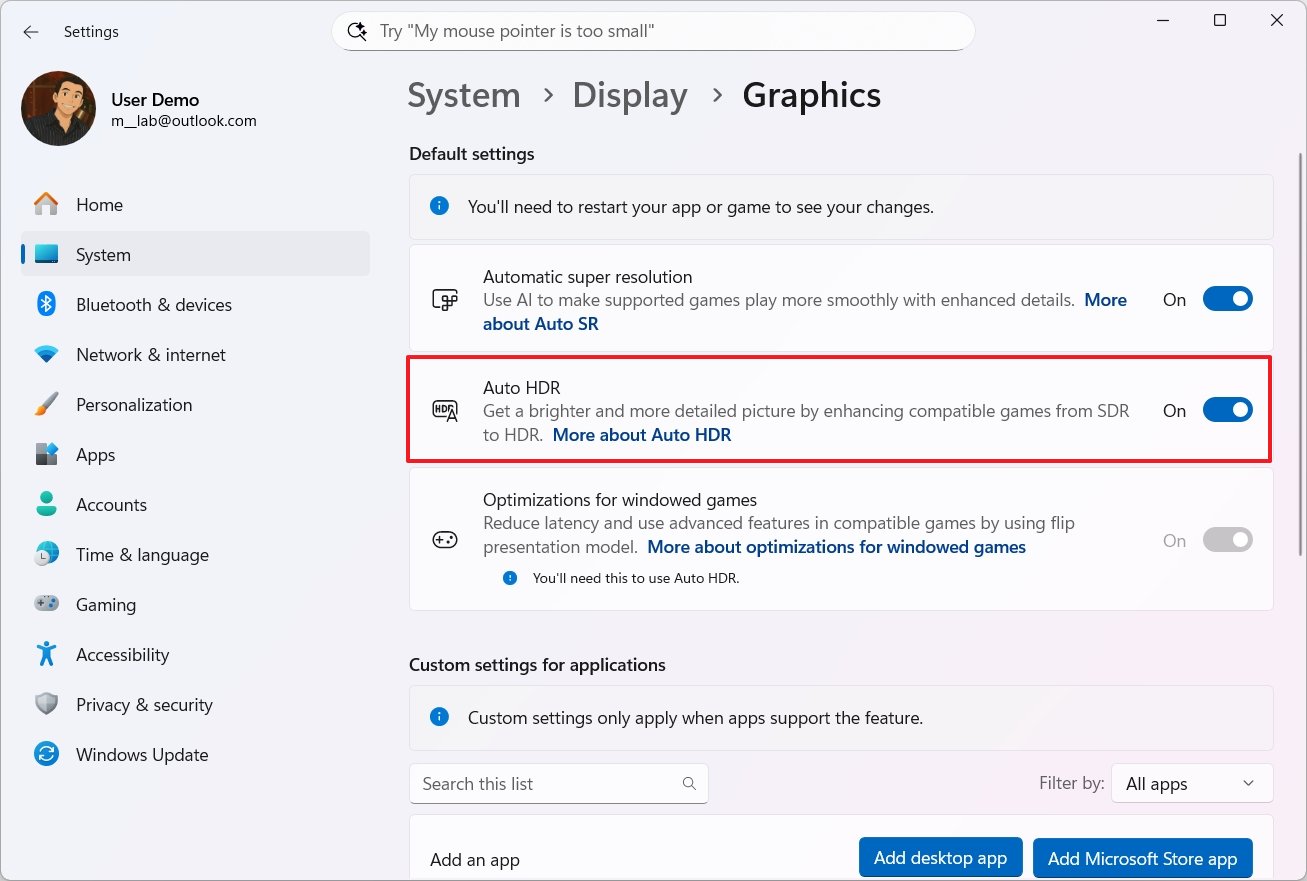
Task: Click the Home icon in sidebar
Action: (x=46, y=205)
